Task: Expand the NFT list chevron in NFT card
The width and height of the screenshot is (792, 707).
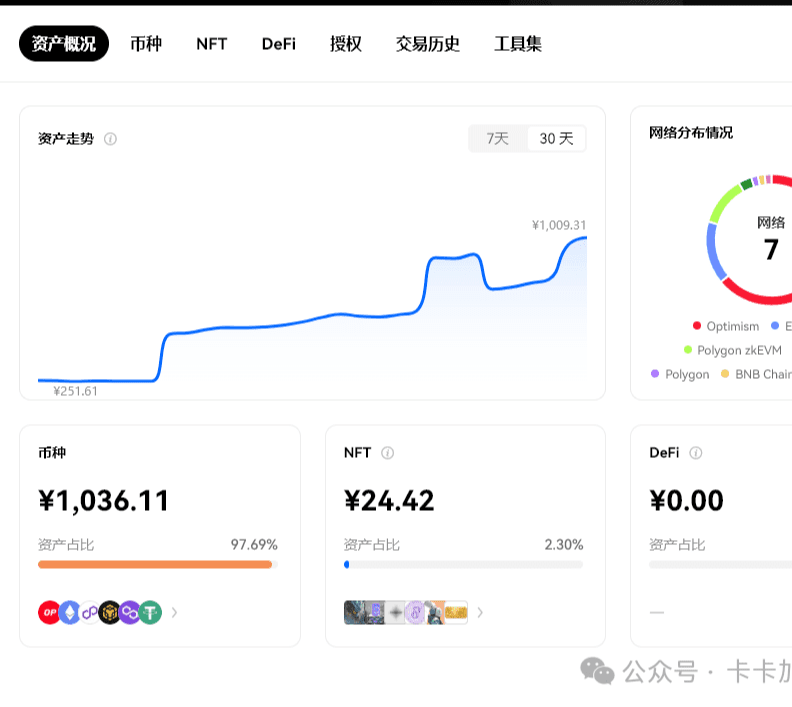Action: [x=480, y=613]
